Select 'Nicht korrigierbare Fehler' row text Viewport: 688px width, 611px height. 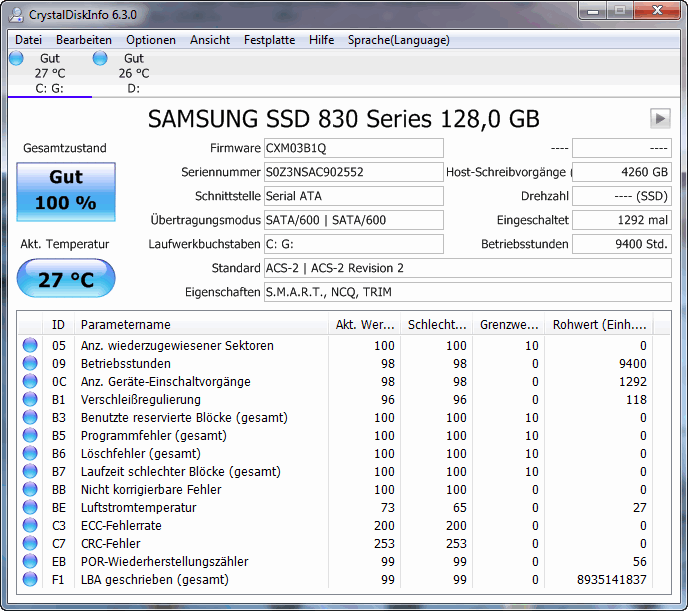(x=151, y=490)
